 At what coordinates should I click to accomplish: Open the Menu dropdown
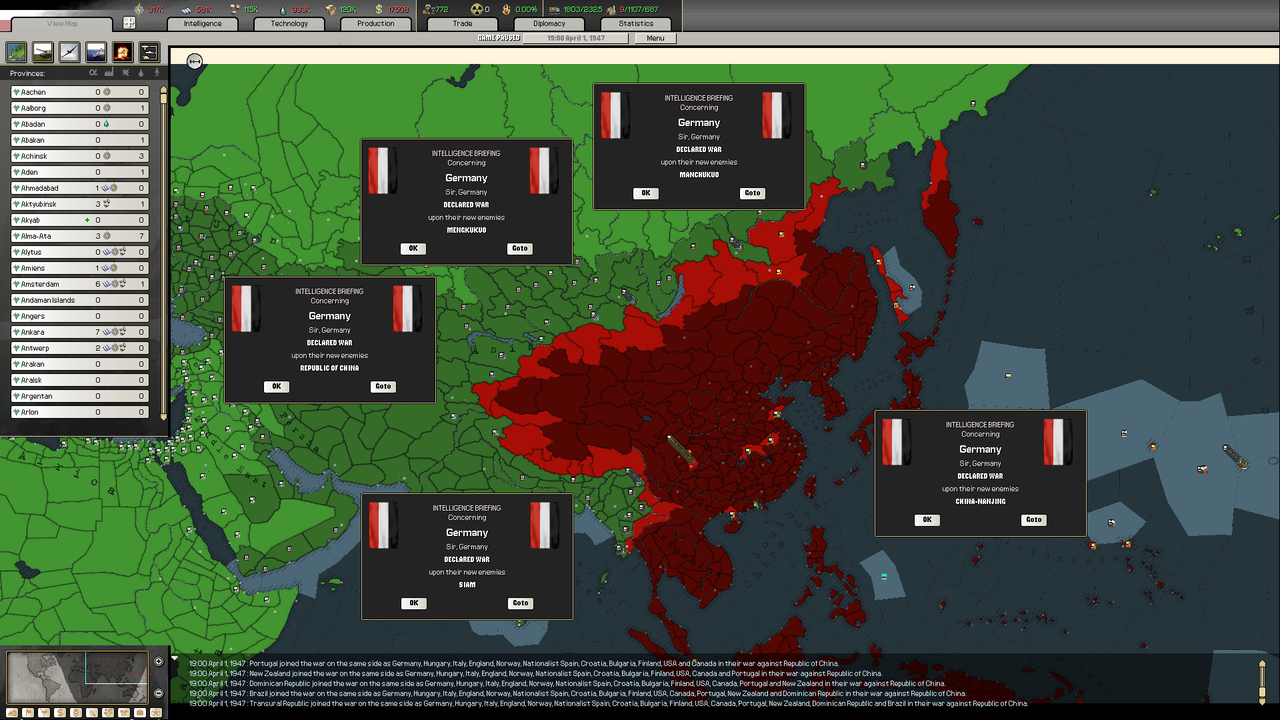click(656, 38)
